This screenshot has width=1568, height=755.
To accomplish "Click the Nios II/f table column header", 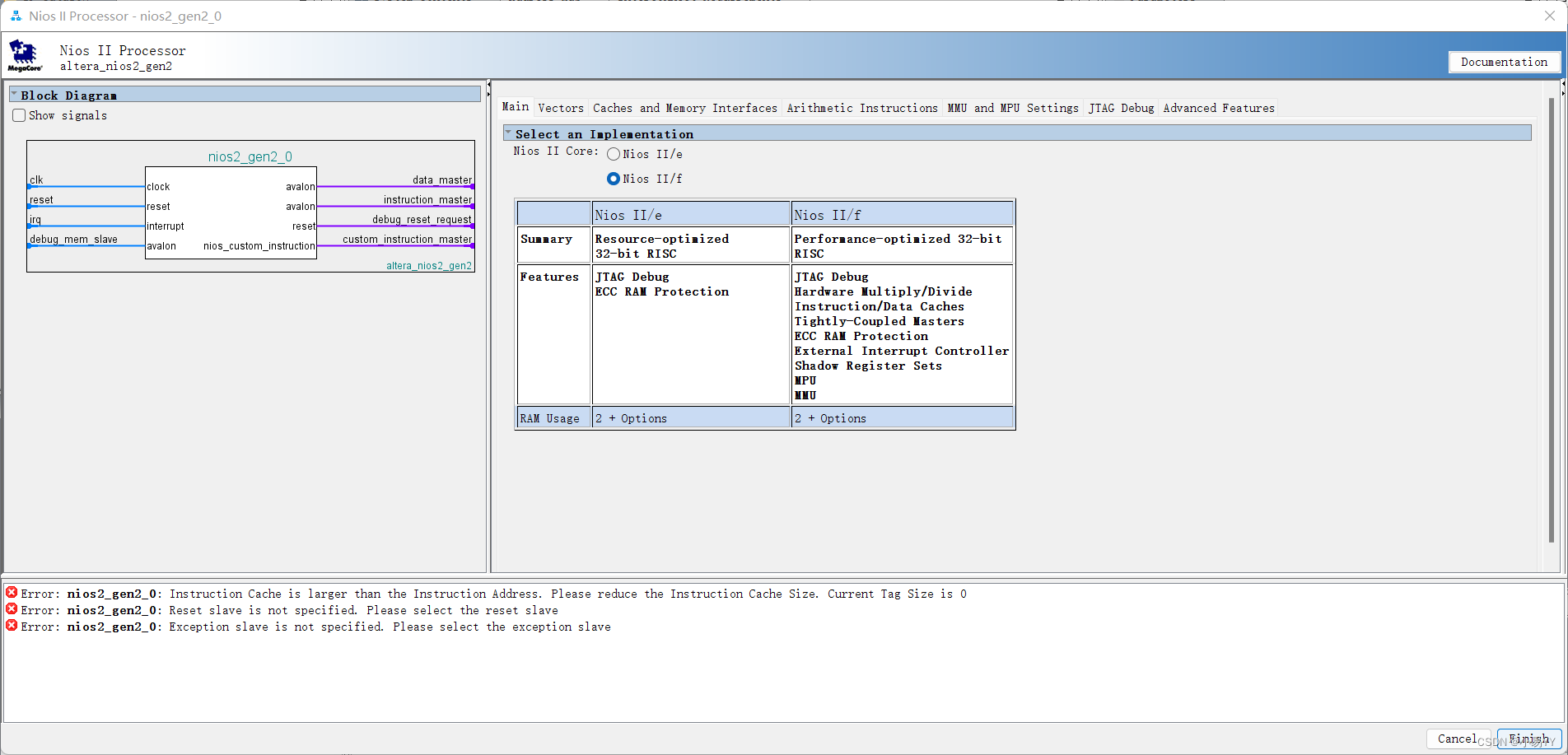I will coord(903,214).
